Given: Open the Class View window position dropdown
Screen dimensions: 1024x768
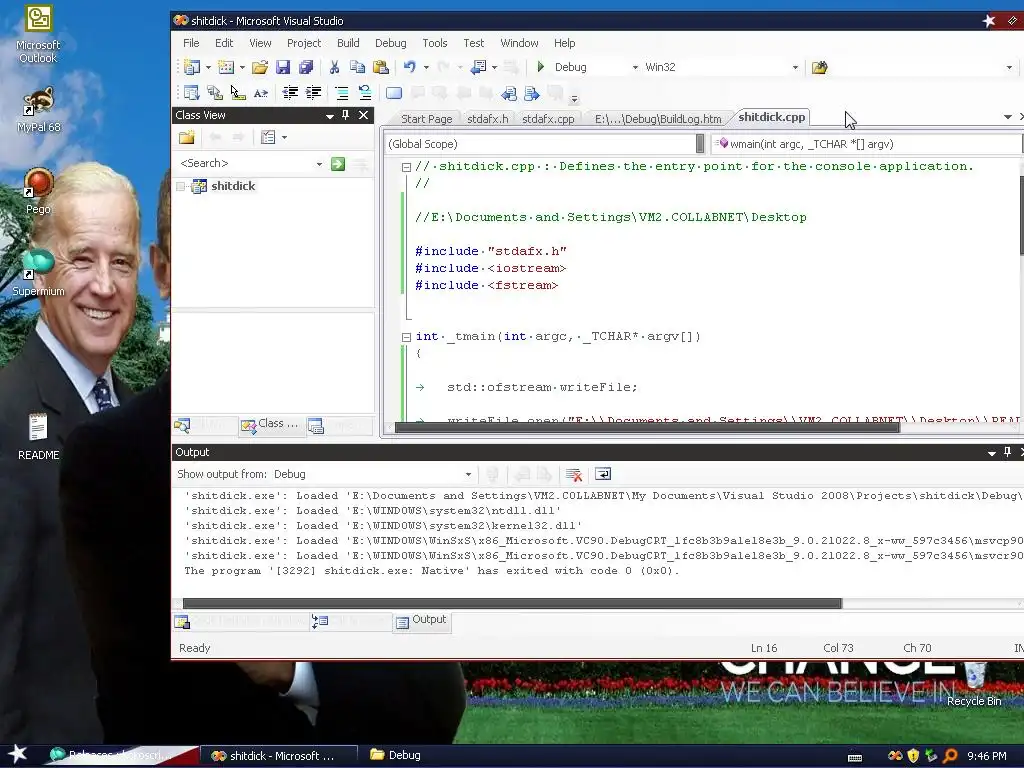Looking at the screenshot, I should pyautogui.click(x=330, y=116).
